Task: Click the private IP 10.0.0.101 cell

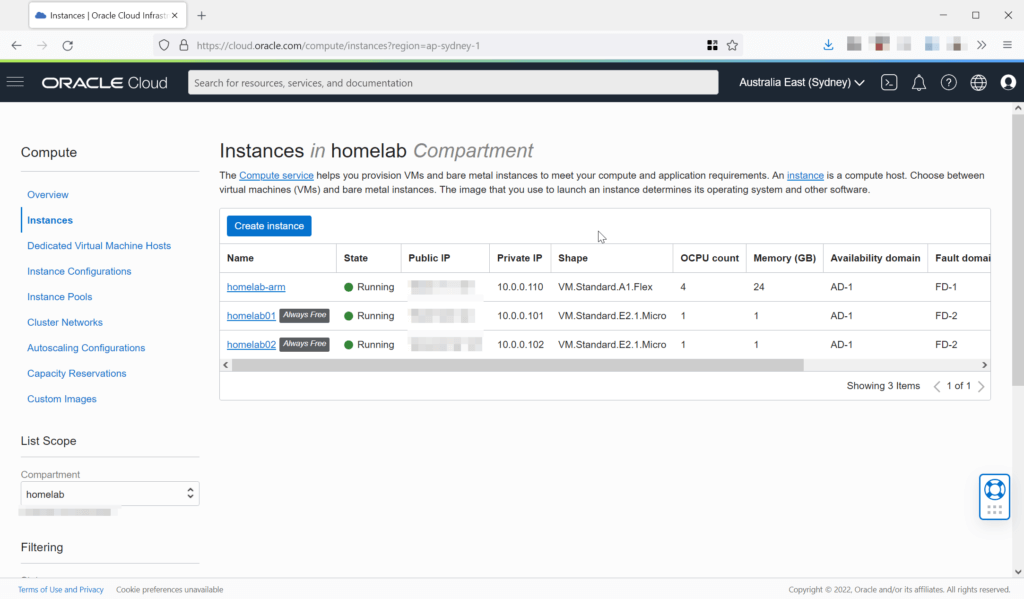Action: [520, 316]
